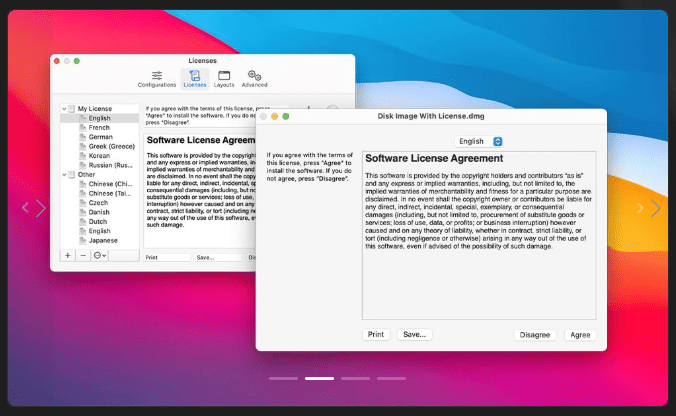Open the Layouts pane in the toolbar
This screenshot has height=416, width=676.
224,79
